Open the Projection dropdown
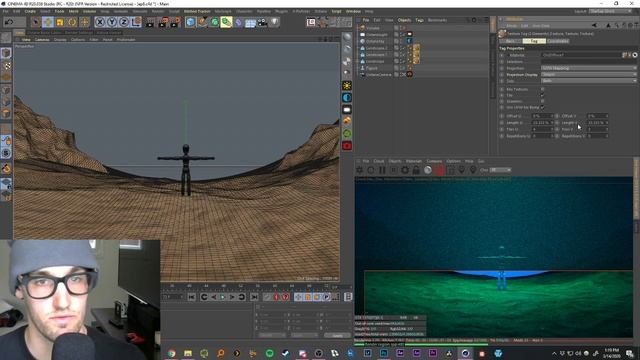The image size is (640, 360). pyautogui.click(x=589, y=68)
